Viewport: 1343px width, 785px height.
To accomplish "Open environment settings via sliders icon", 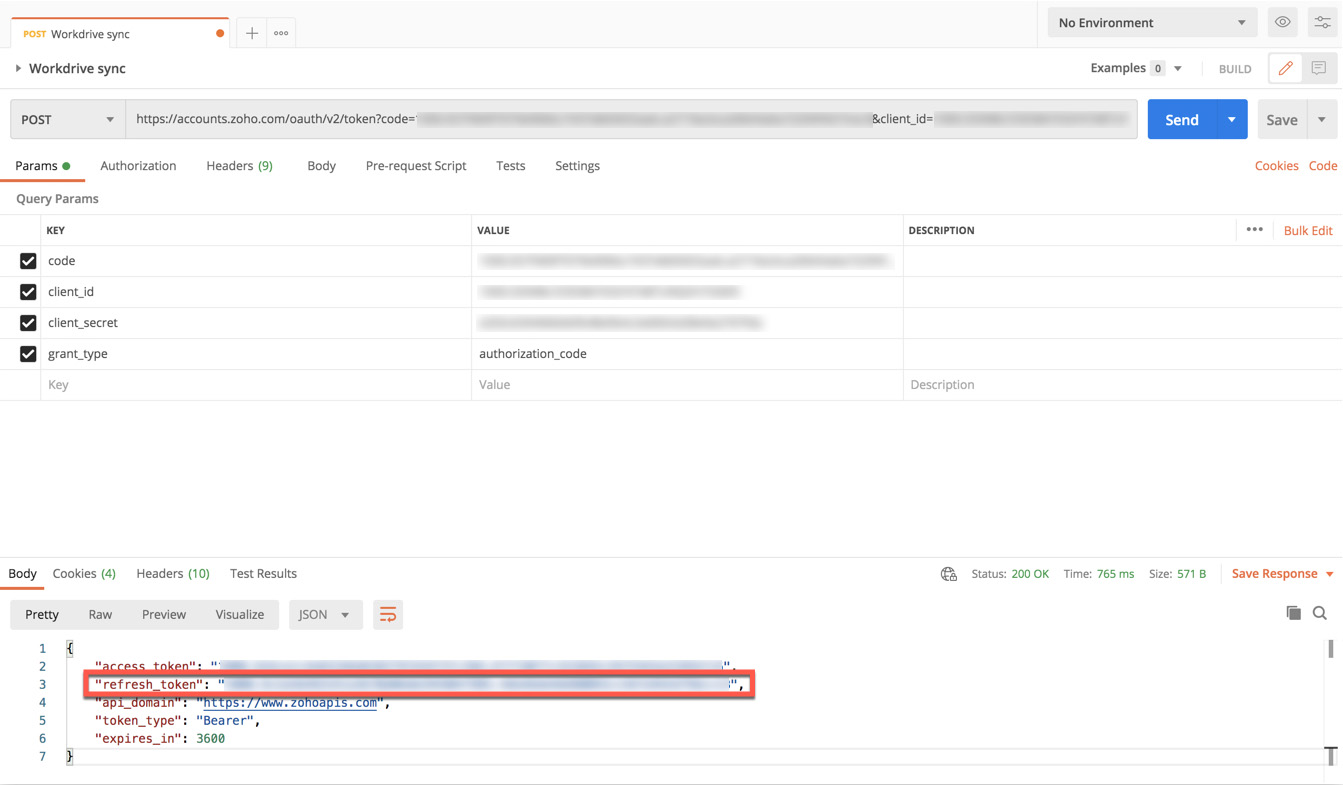I will (x=1322, y=21).
